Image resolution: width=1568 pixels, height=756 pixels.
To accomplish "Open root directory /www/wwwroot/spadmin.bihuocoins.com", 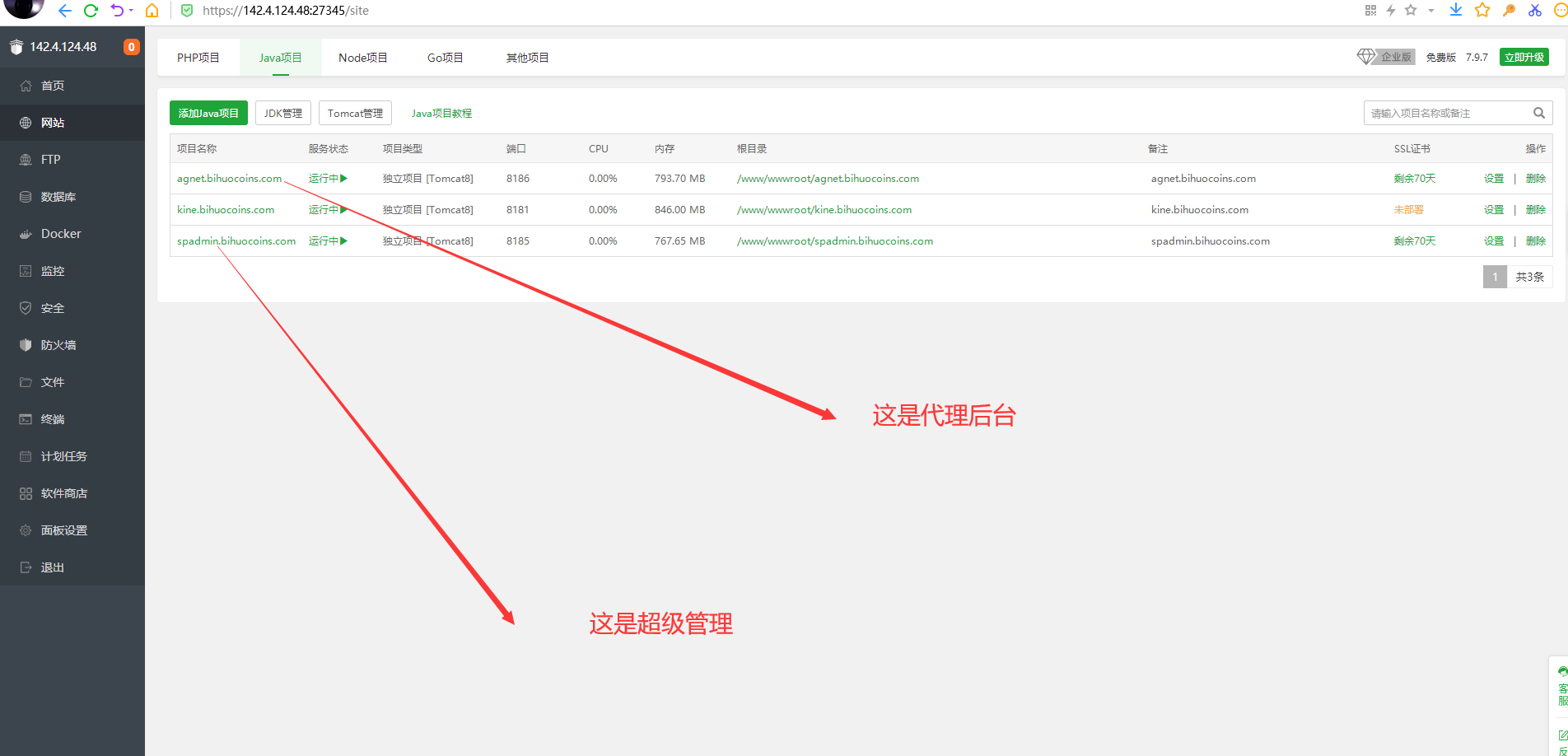I will (x=835, y=240).
